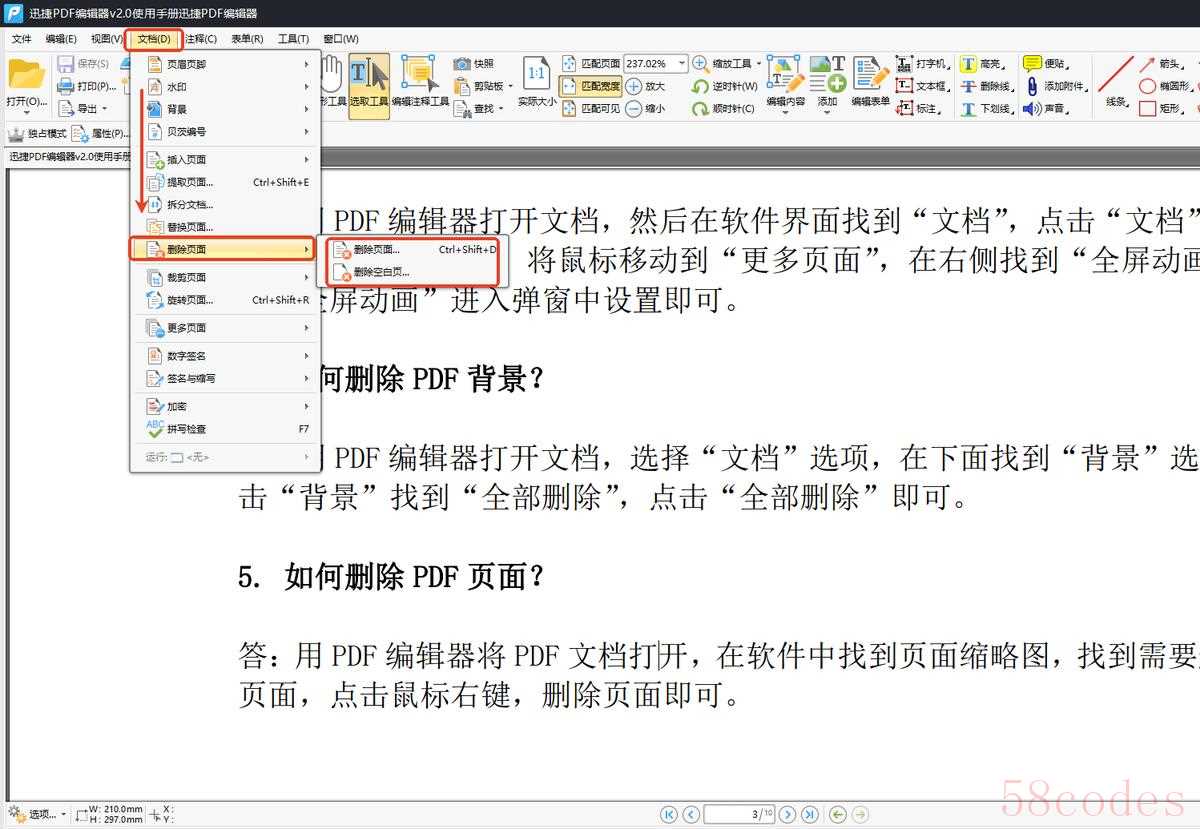The height and width of the screenshot is (829, 1200).
Task: Click the 编辑注释工具 icon
Action: point(420,80)
